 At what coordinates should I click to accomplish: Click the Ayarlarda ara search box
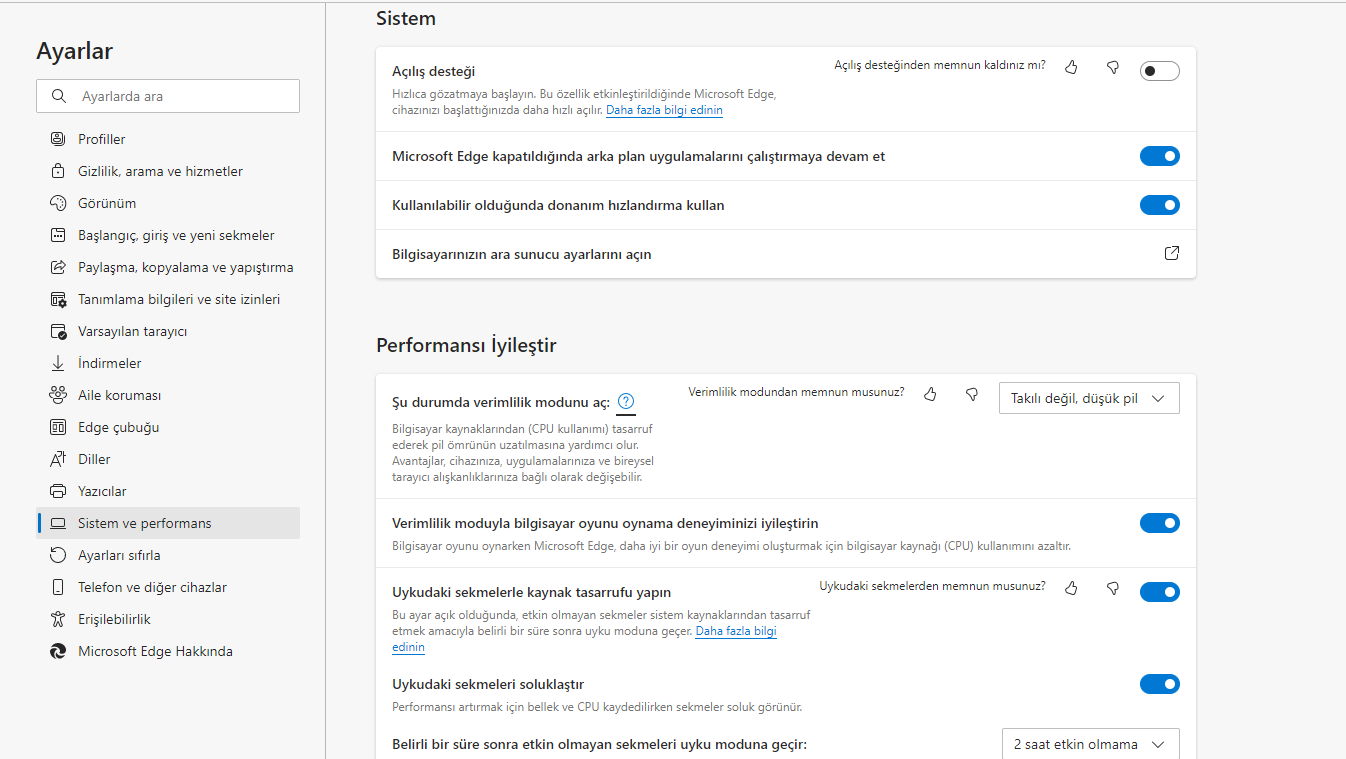(x=167, y=95)
